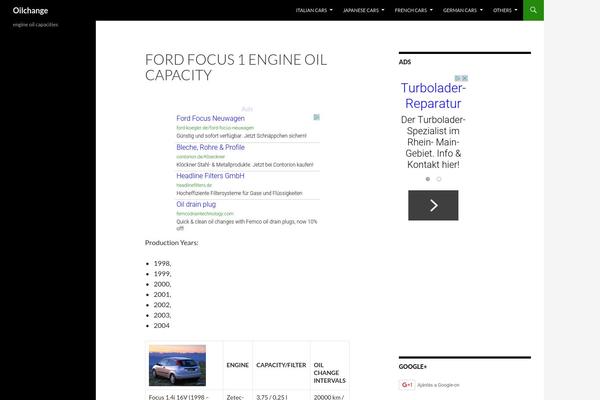The height and width of the screenshot is (400, 600).
Task: Click the ENGINE column header
Action: pos(238,365)
